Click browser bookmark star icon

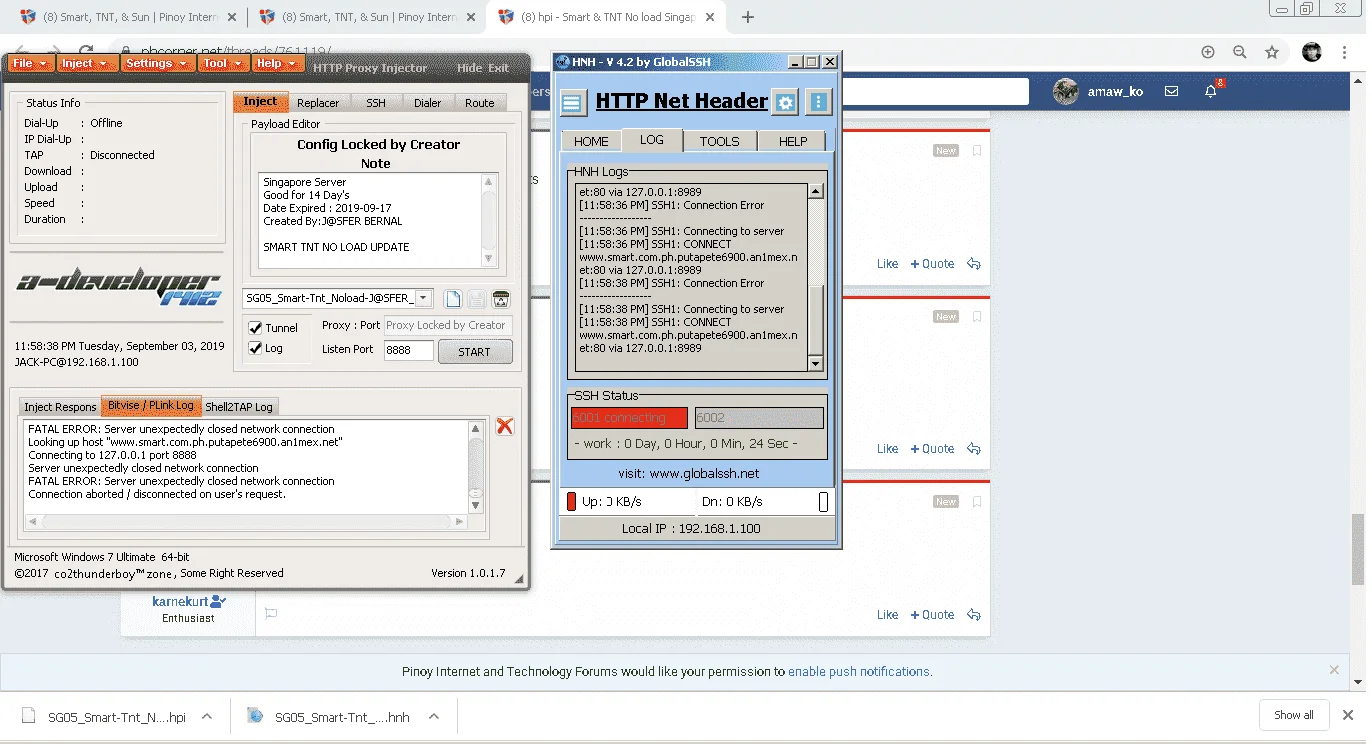tap(1272, 52)
